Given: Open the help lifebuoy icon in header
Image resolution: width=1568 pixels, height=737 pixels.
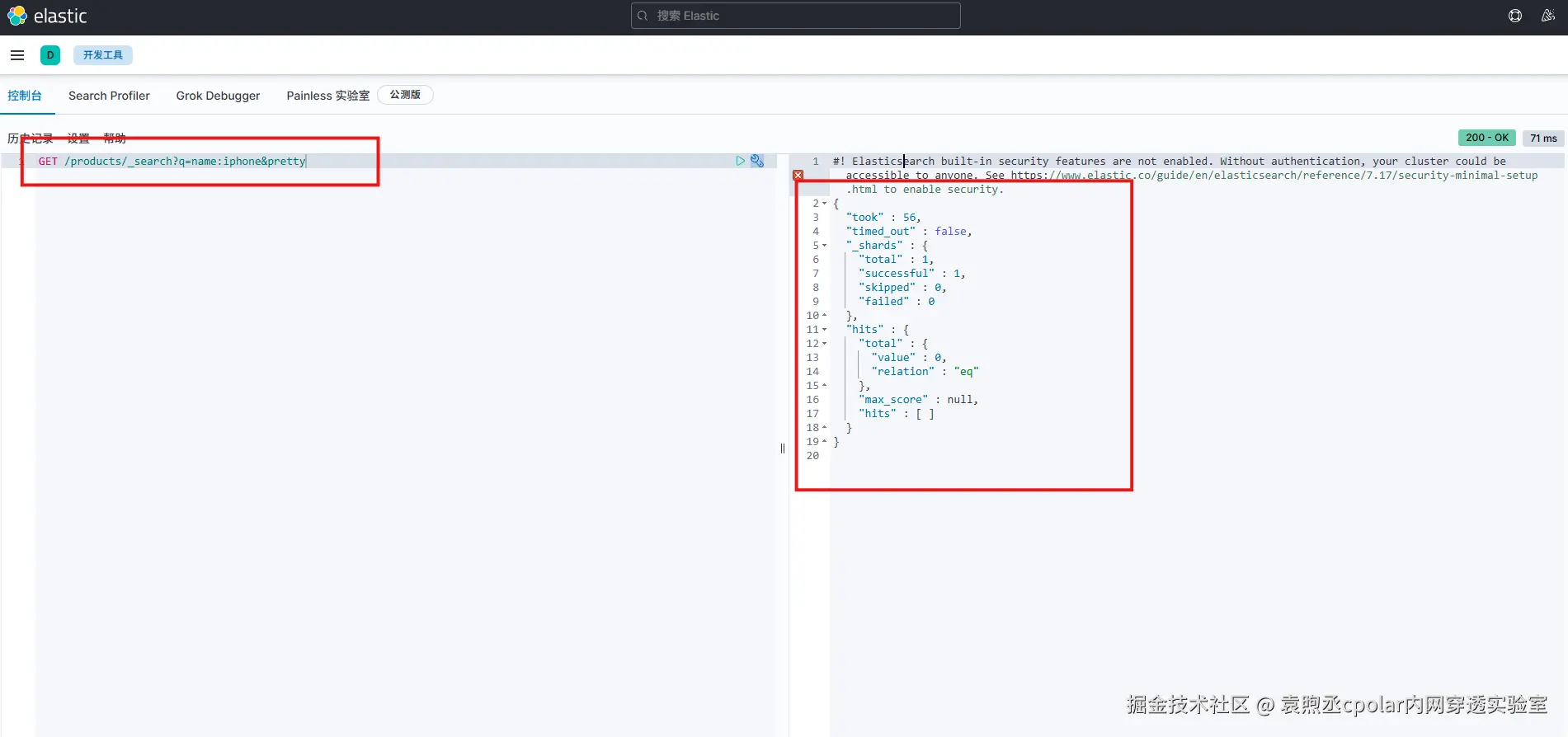Looking at the screenshot, I should (1515, 16).
